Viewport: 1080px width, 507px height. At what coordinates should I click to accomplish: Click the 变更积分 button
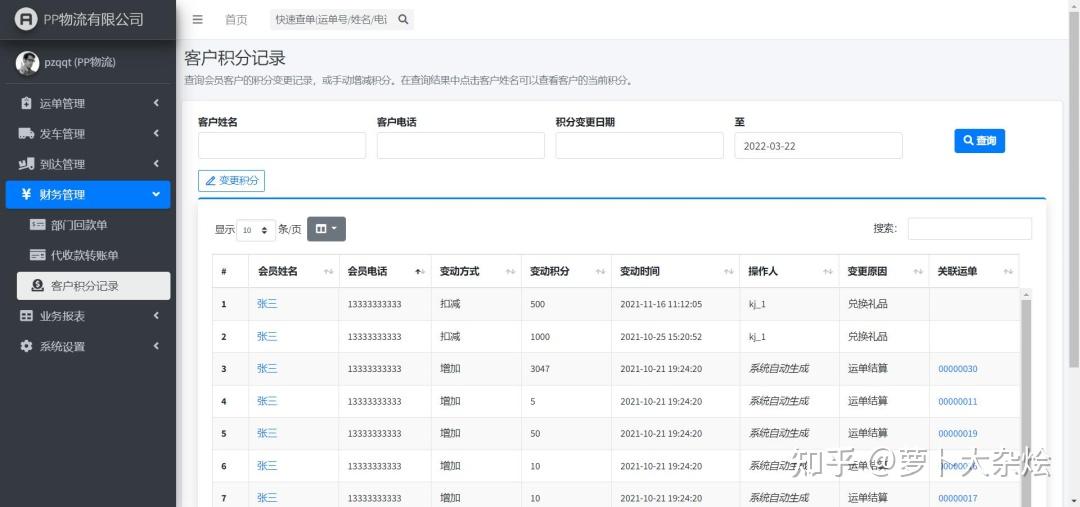click(x=231, y=180)
